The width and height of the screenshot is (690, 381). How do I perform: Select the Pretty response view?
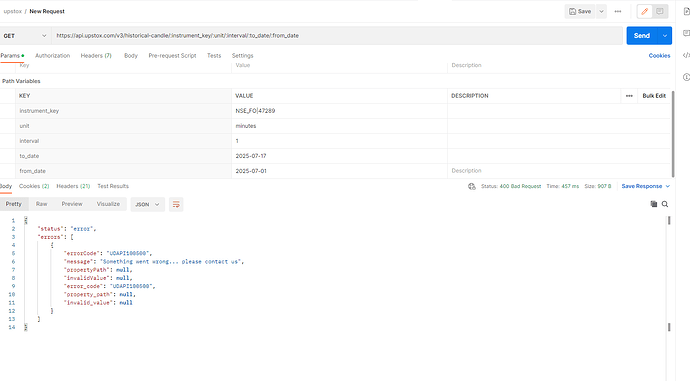(x=14, y=204)
